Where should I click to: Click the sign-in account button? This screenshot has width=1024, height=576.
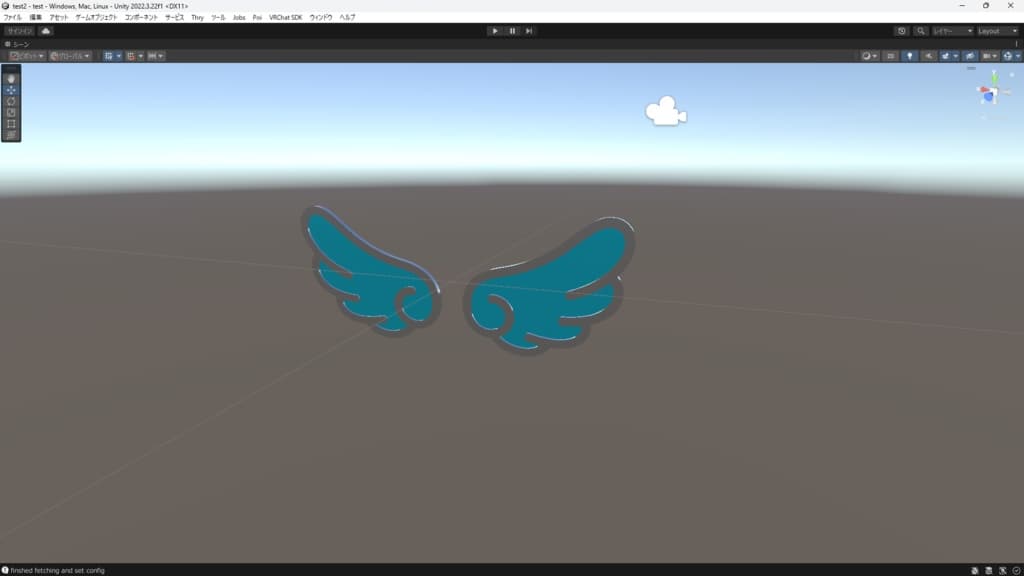pos(20,31)
